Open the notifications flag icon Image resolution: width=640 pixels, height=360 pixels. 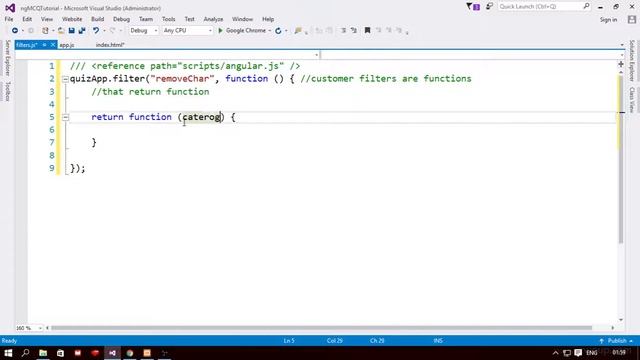(473, 7)
